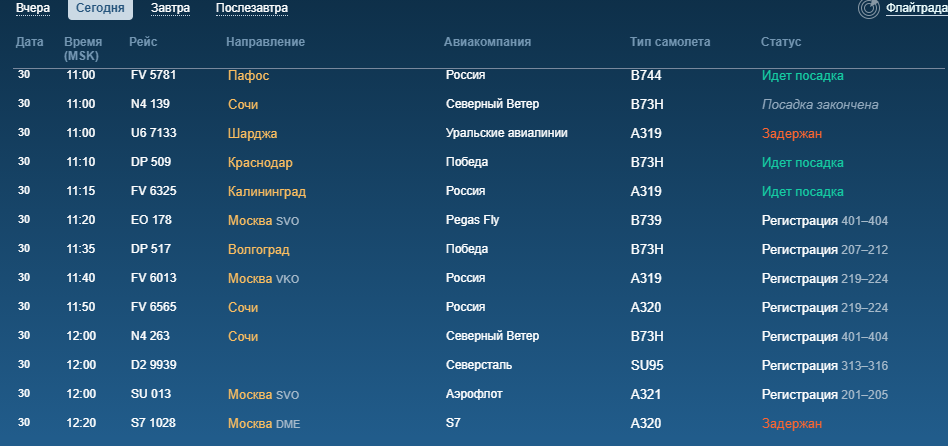Select Аэрофлот flight SU 013
The width and height of the screenshot is (948, 446).
click(x=153, y=395)
